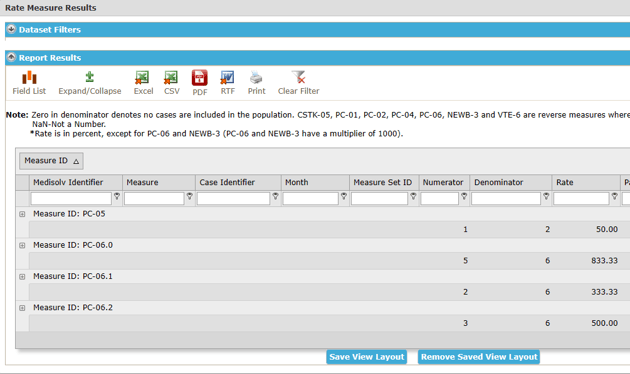The height and width of the screenshot is (374, 630).
Task: Focus the Numerator filter field
Action: [x=440, y=198]
